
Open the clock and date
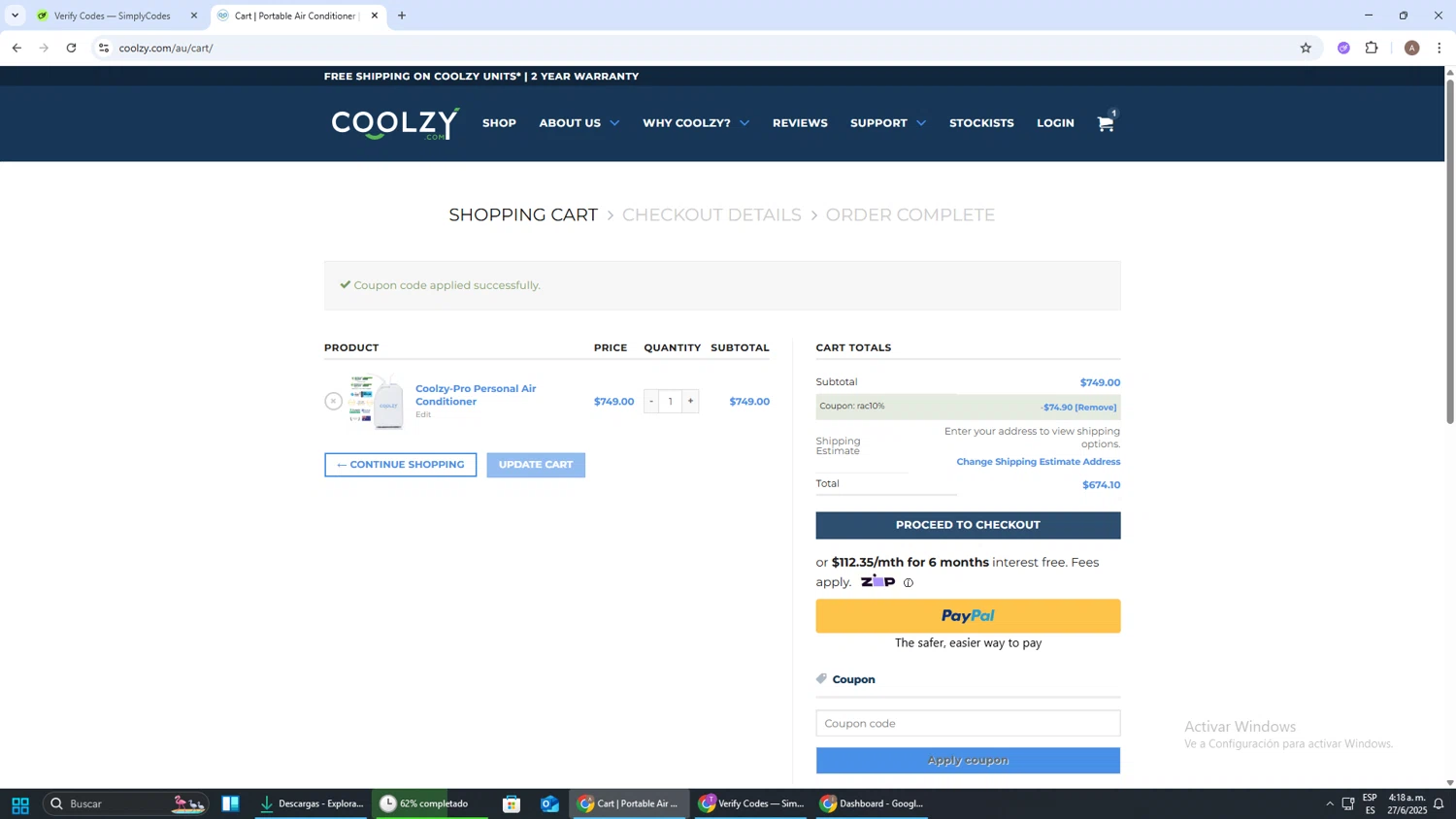[1406, 803]
